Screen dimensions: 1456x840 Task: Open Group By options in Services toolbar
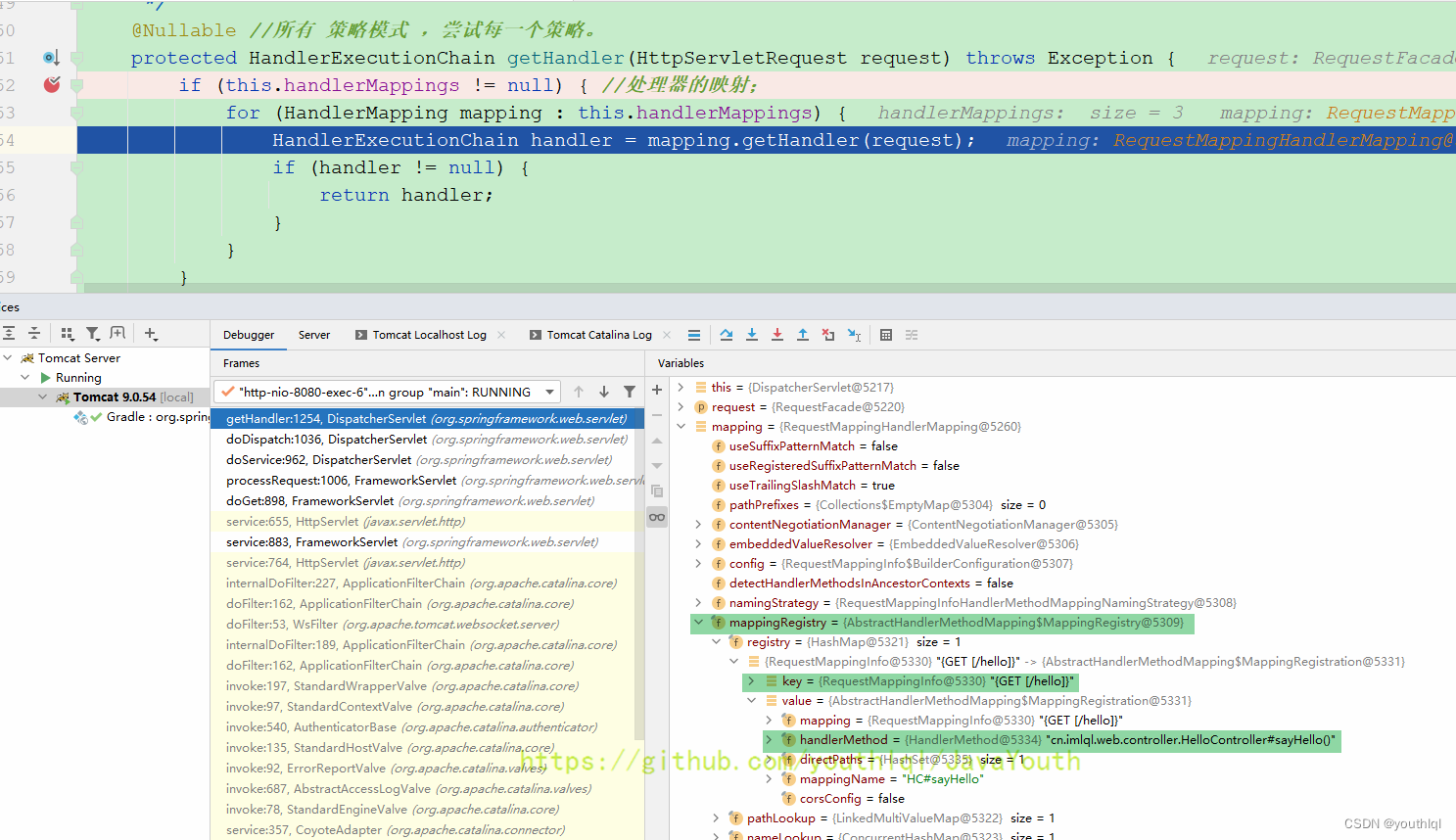68,334
